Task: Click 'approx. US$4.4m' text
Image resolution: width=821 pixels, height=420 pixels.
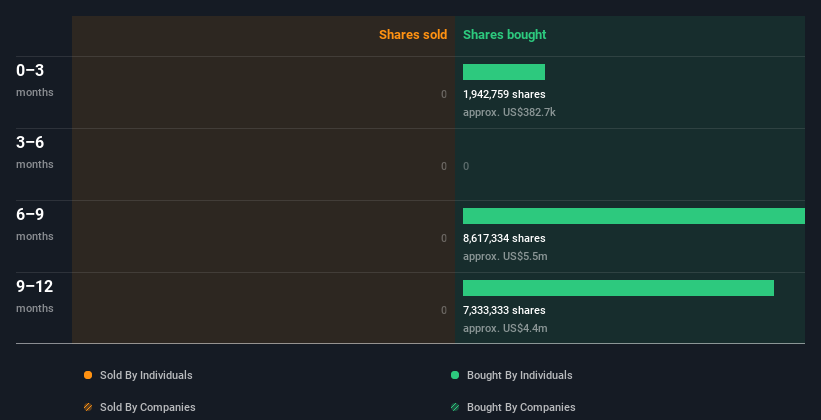Action: click(x=505, y=328)
